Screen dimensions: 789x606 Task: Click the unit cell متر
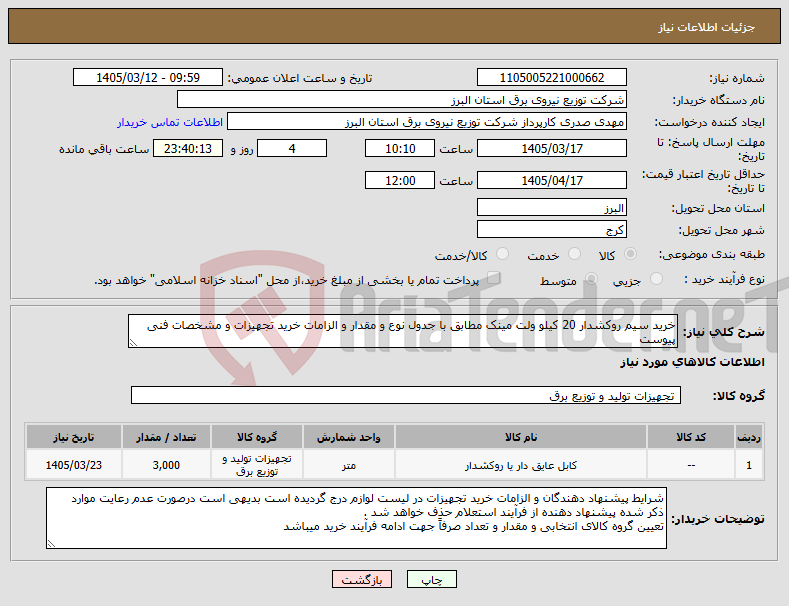(349, 465)
